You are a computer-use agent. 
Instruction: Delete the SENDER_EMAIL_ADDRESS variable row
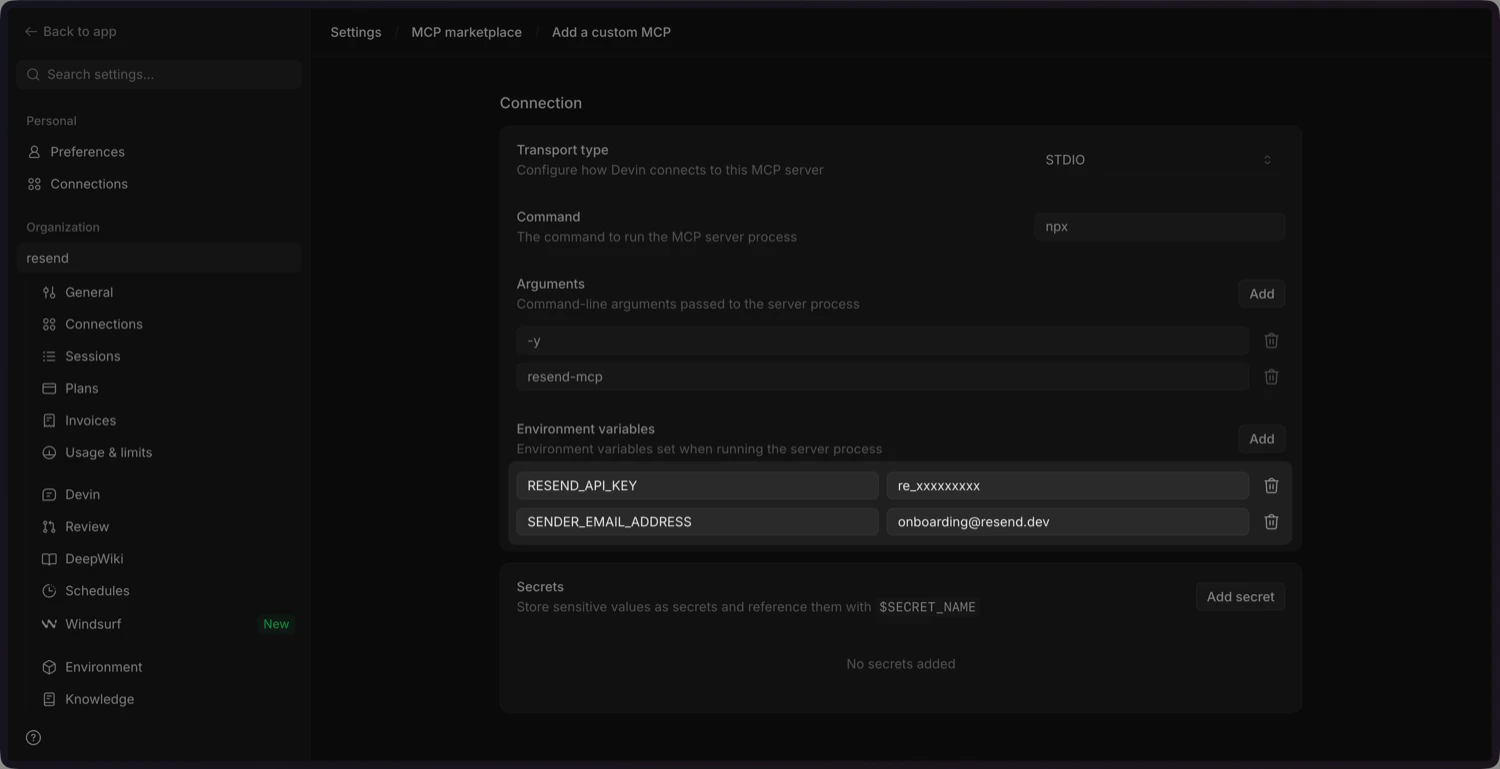tap(1271, 521)
